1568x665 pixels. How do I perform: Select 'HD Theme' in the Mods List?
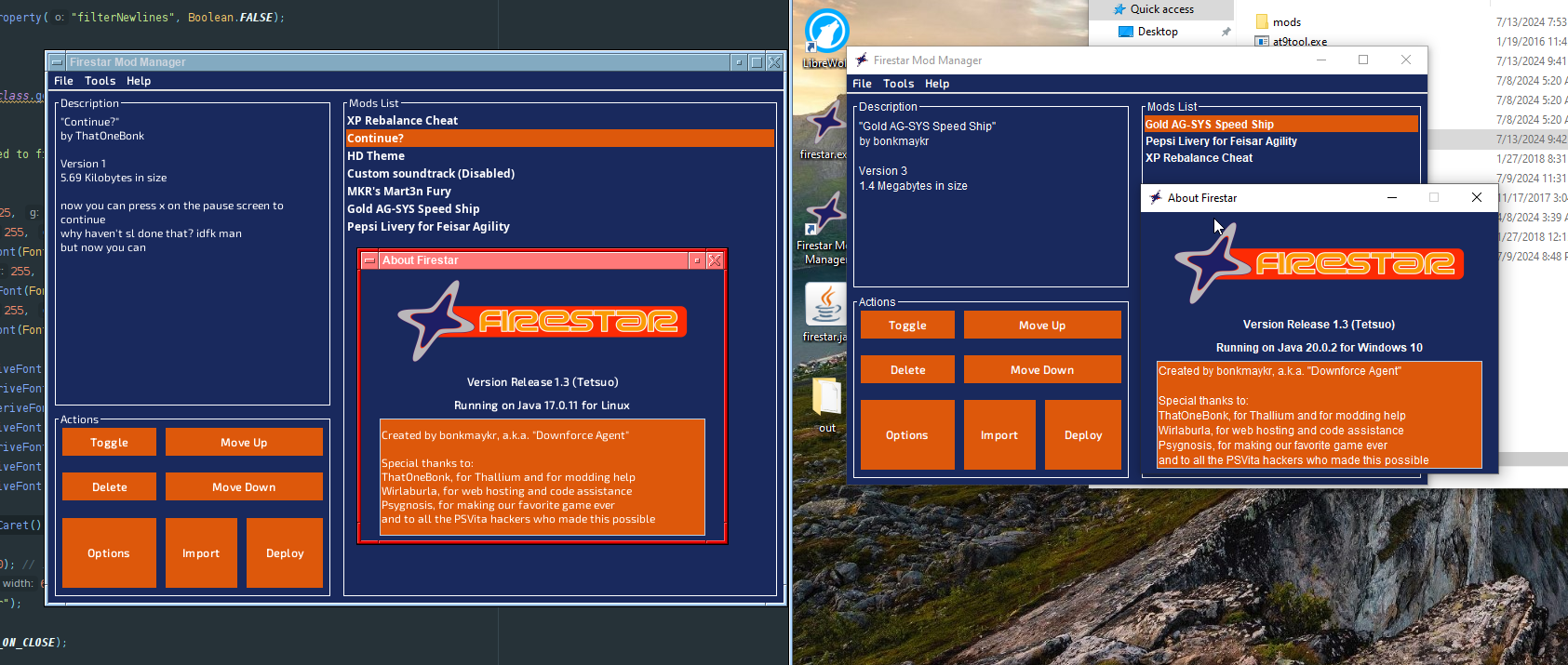click(x=376, y=156)
